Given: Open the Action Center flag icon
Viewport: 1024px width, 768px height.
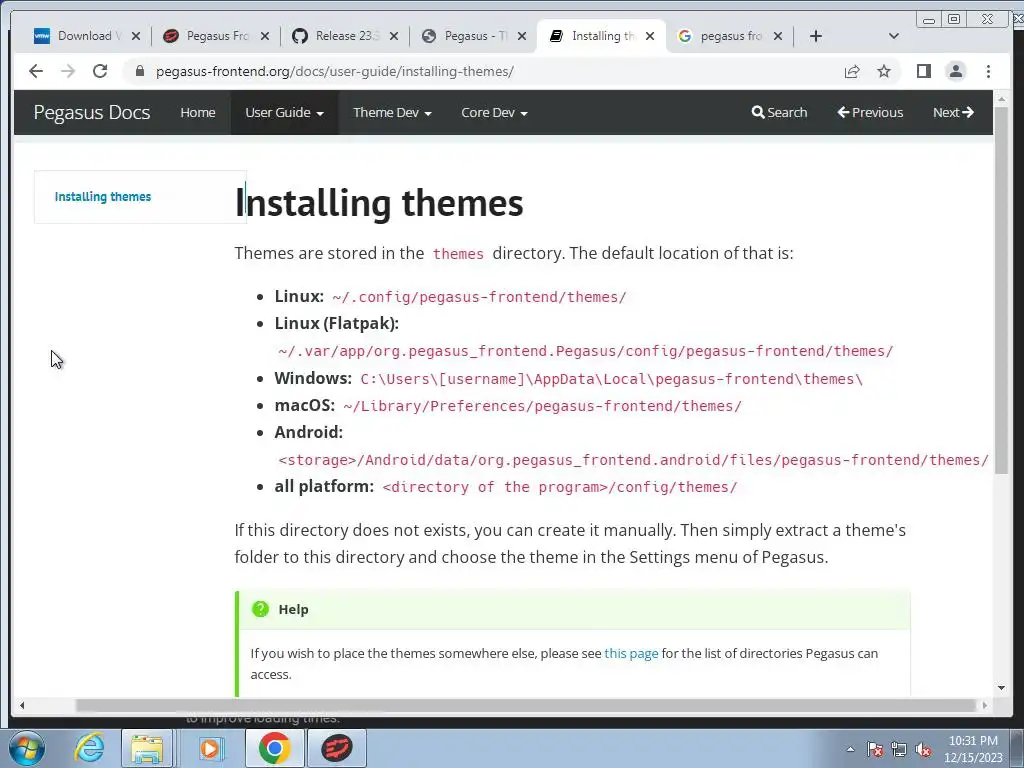Looking at the screenshot, I should (875, 749).
